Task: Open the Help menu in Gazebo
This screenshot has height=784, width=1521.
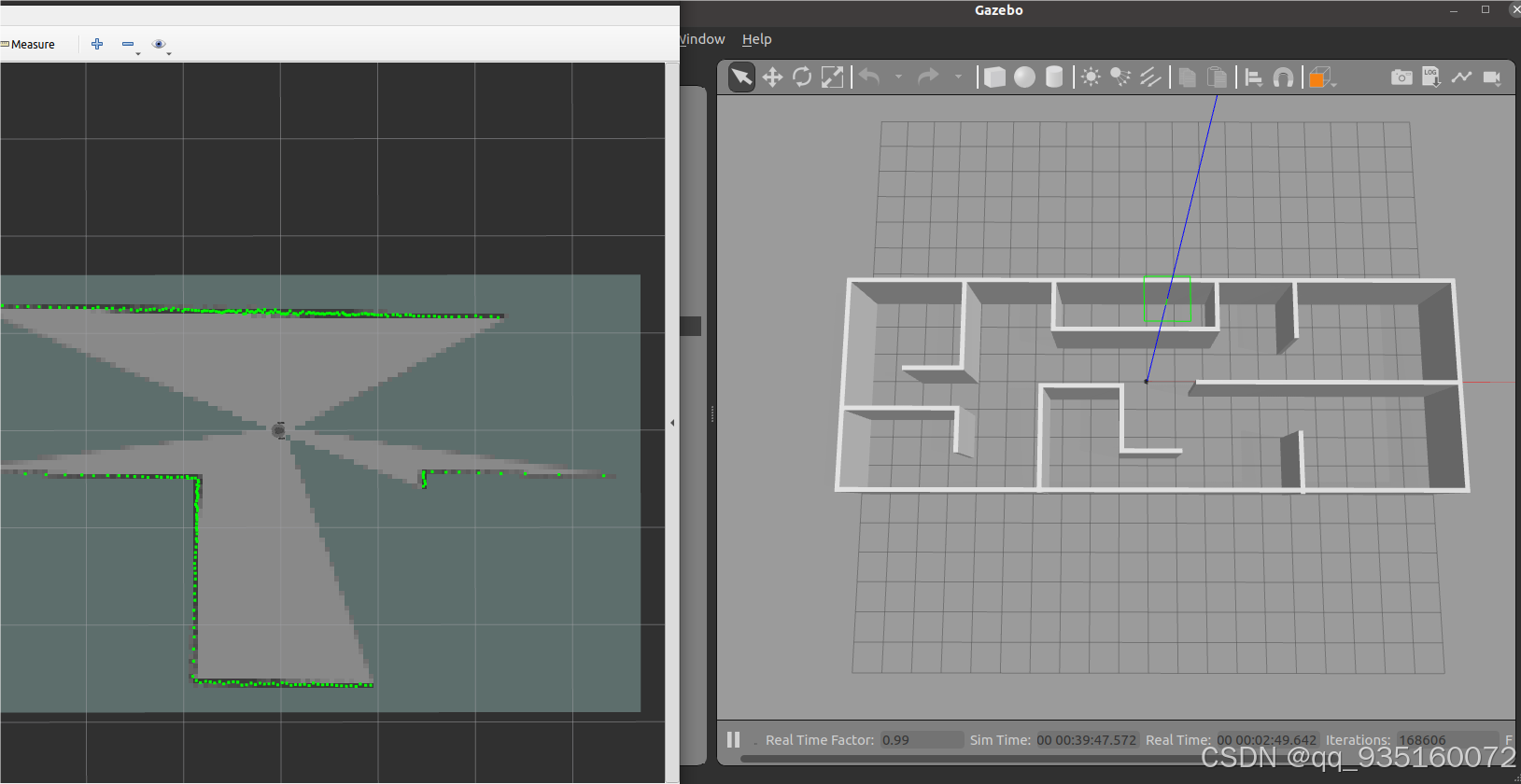Action: coord(756,39)
